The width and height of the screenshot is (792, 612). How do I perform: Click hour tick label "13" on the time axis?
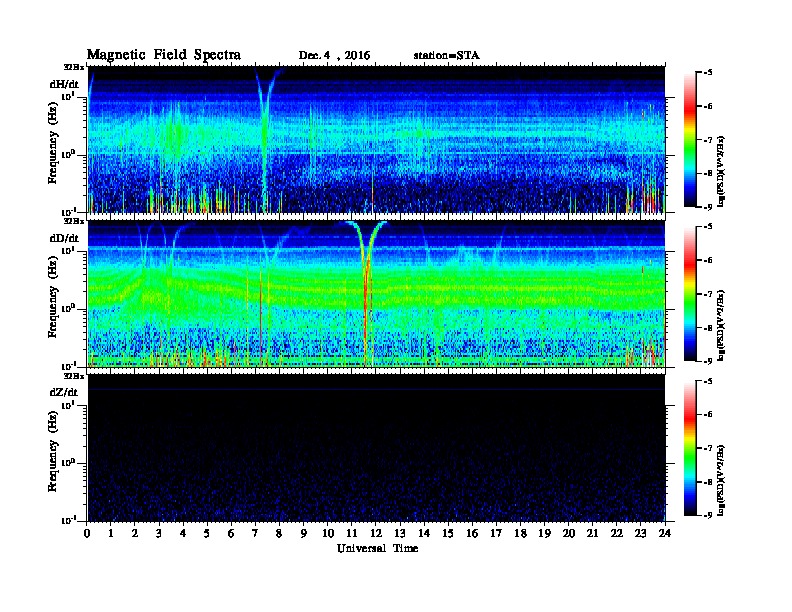[x=400, y=533]
